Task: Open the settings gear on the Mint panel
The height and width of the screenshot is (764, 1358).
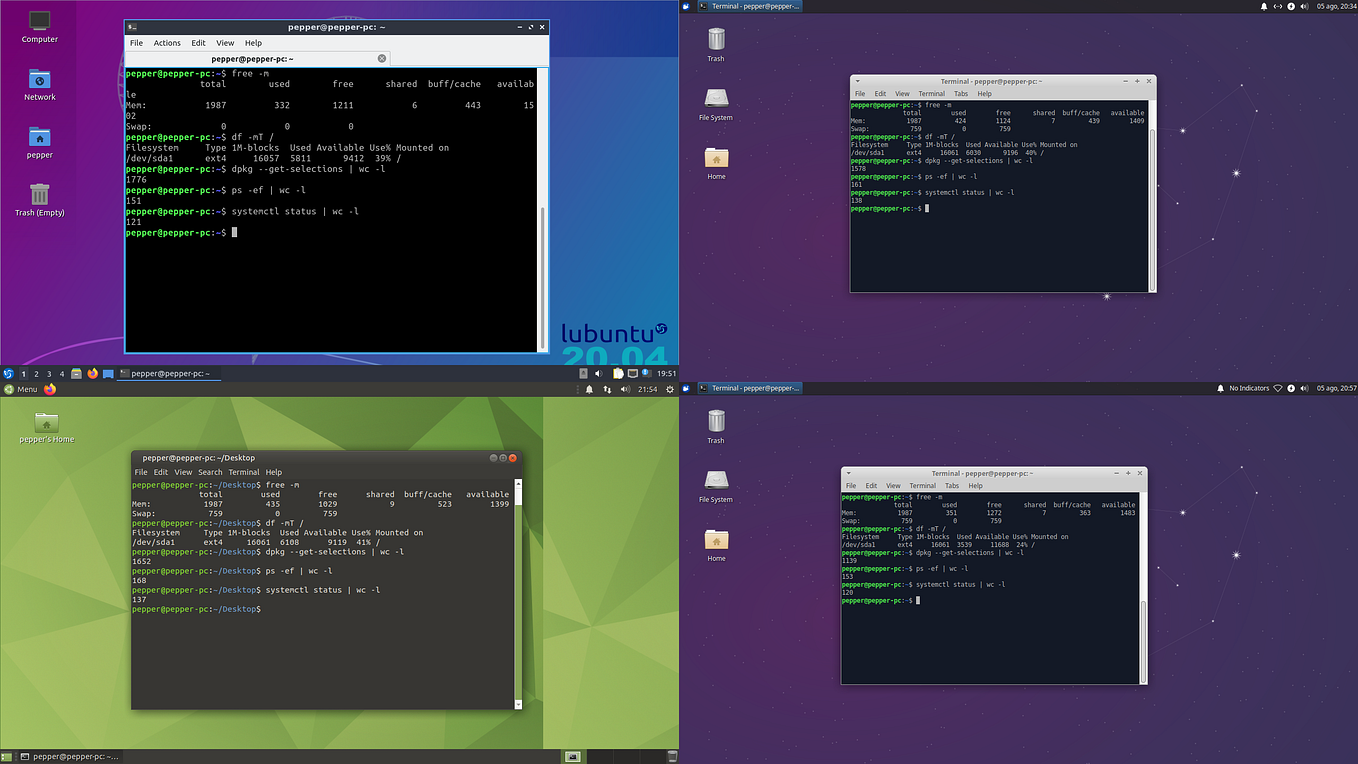Action: [x=670, y=389]
